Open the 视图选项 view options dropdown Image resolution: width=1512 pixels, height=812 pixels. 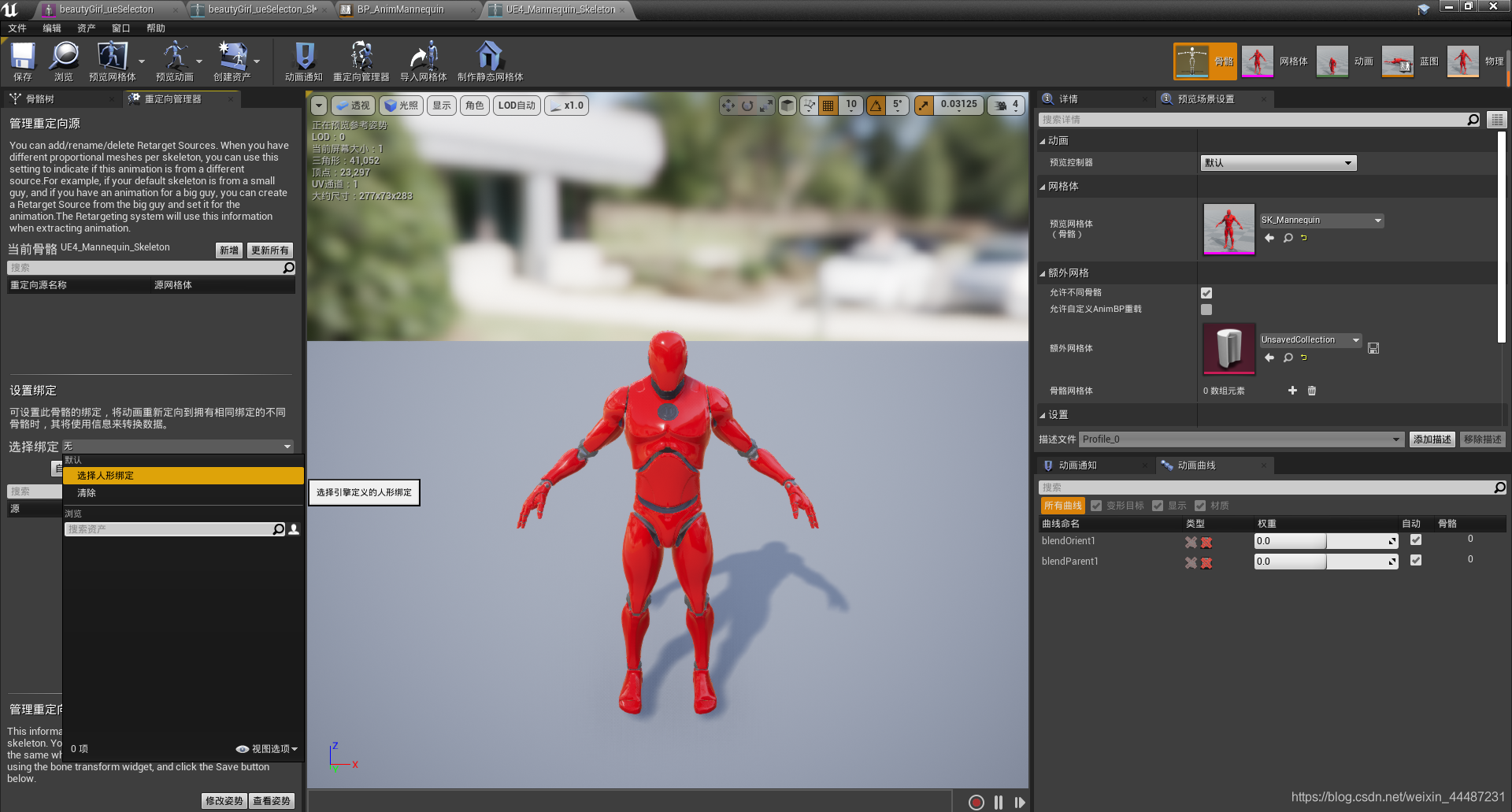coord(267,749)
